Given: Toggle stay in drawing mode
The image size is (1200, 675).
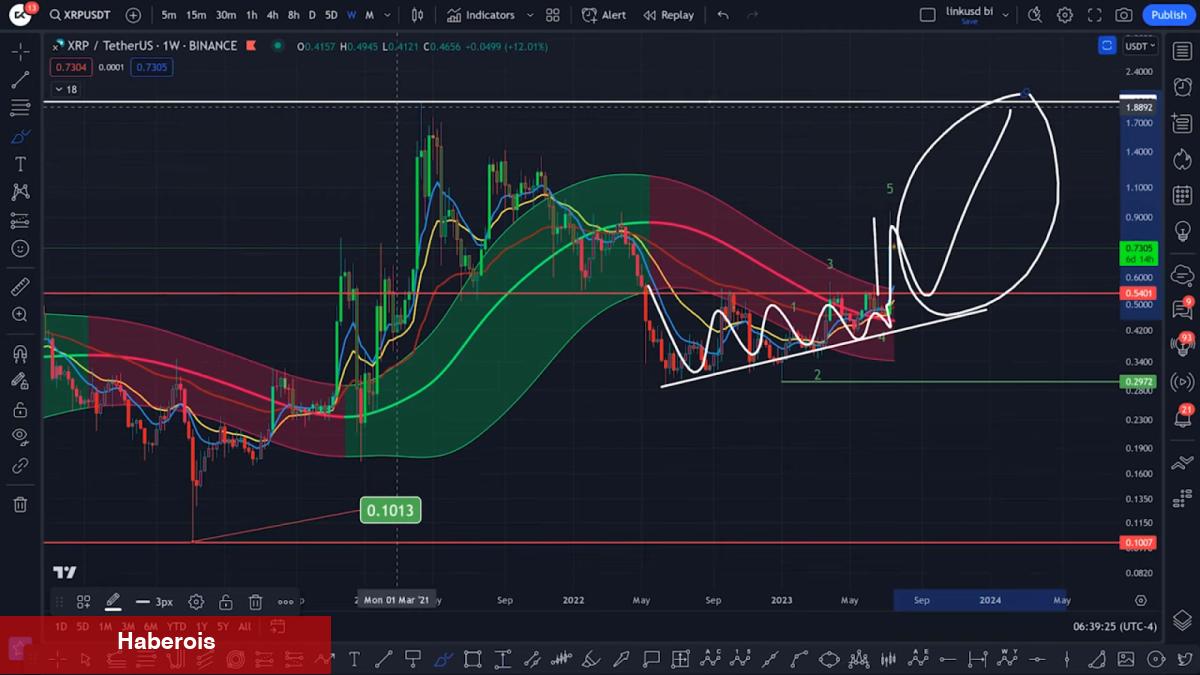Looking at the screenshot, I should tap(20, 381).
